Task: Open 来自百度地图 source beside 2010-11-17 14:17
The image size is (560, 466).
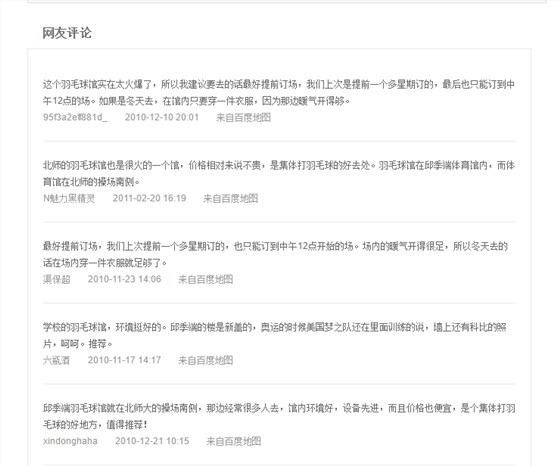Action: click(205, 360)
